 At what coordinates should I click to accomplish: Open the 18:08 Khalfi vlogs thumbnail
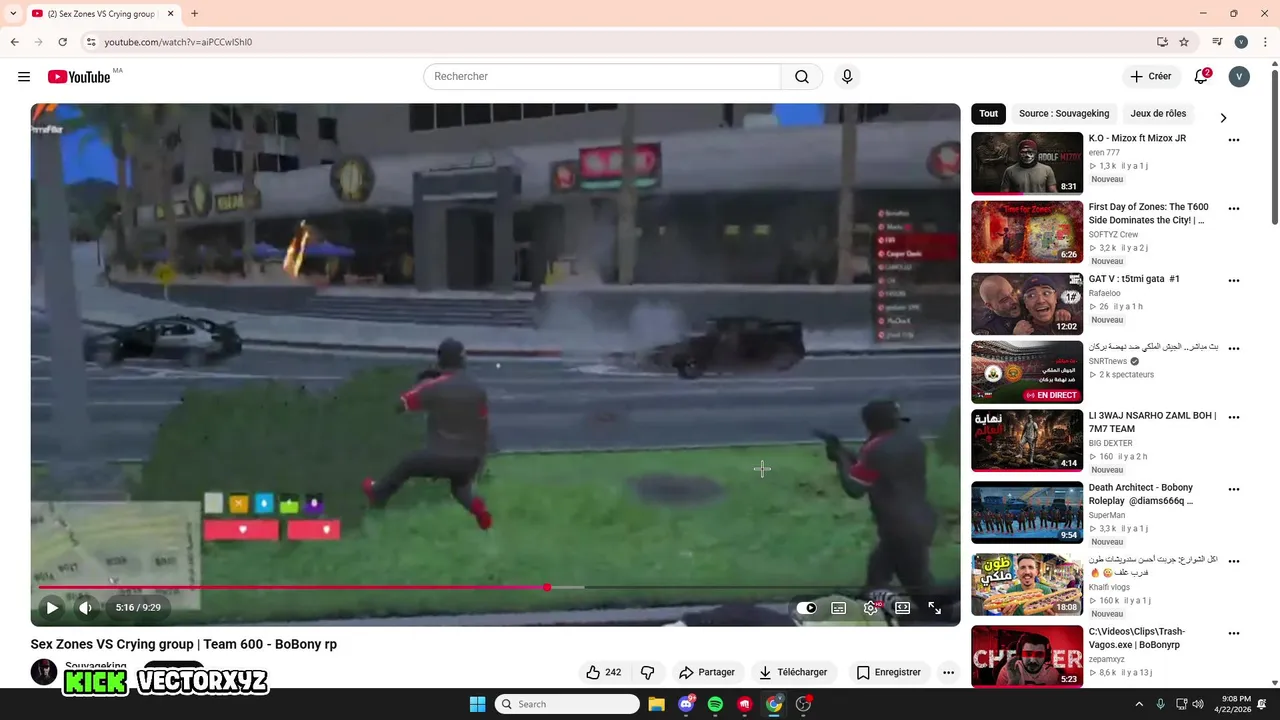[x=1027, y=585]
